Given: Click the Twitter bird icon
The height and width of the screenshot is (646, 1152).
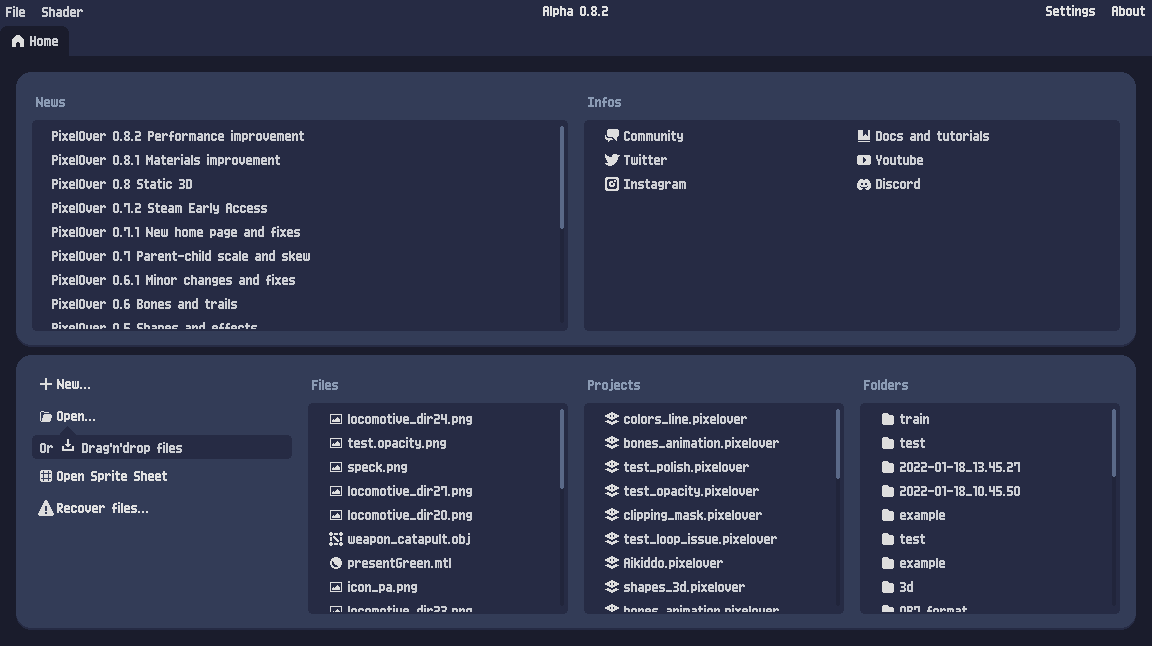Looking at the screenshot, I should pyautogui.click(x=611, y=160).
